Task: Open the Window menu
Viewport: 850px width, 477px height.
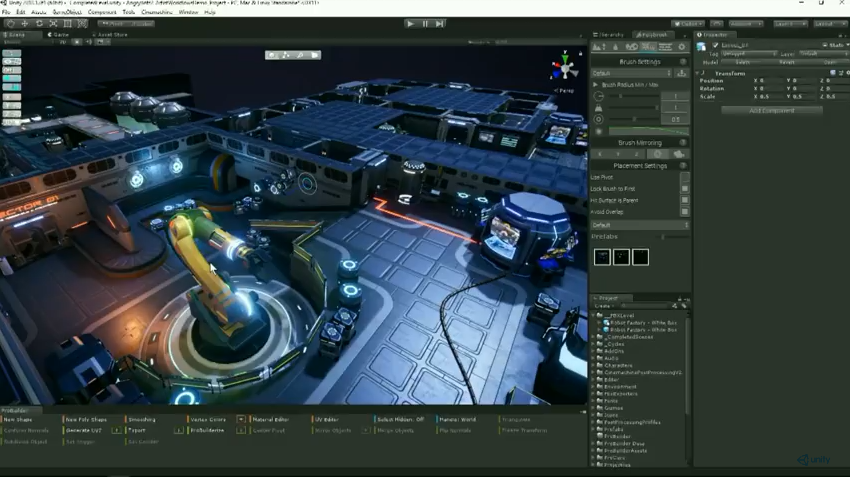Action: pyautogui.click(x=187, y=12)
